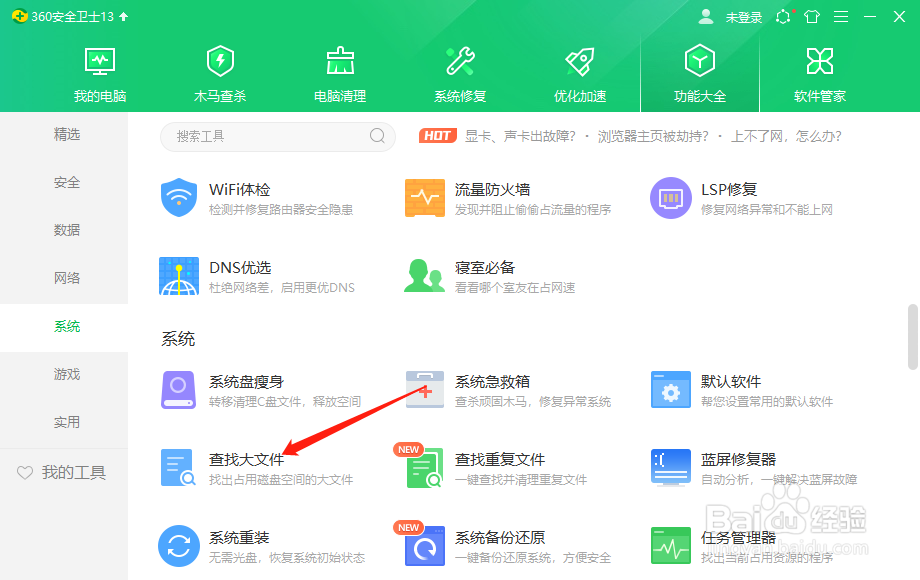Click the 查找大文件 title text
Viewport: 920px width, 580px height.
point(246,459)
